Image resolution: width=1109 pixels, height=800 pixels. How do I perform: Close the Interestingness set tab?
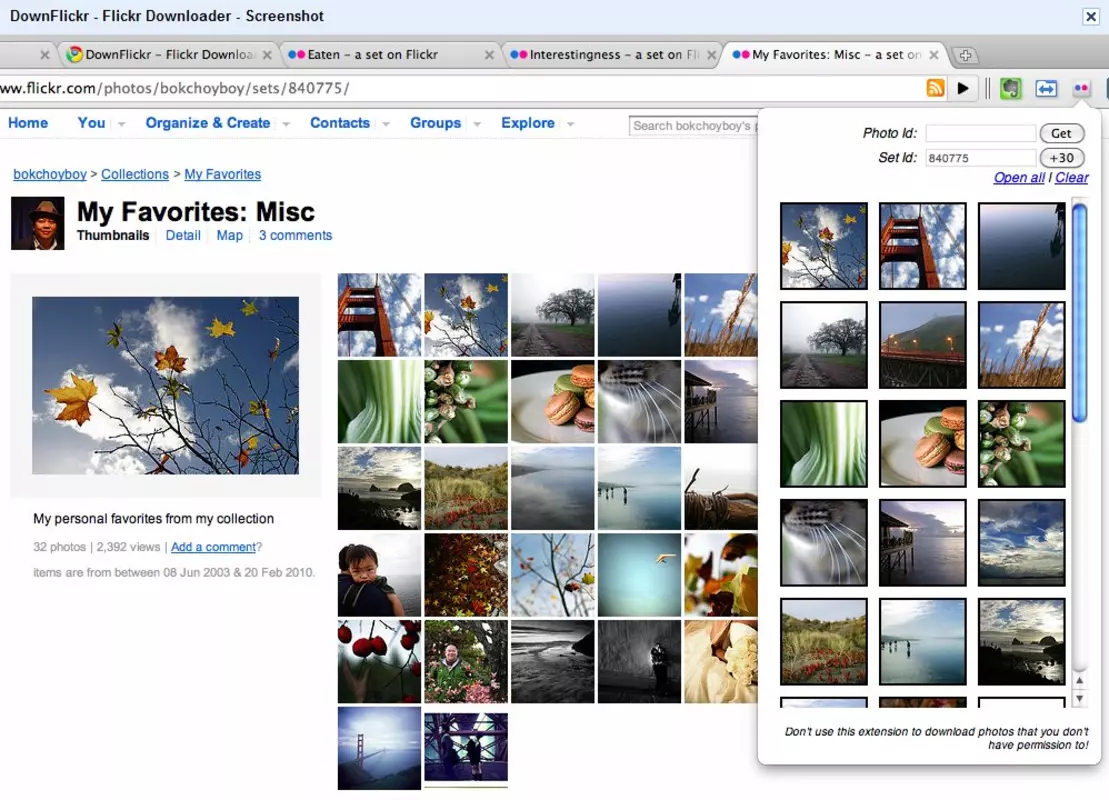coord(712,54)
